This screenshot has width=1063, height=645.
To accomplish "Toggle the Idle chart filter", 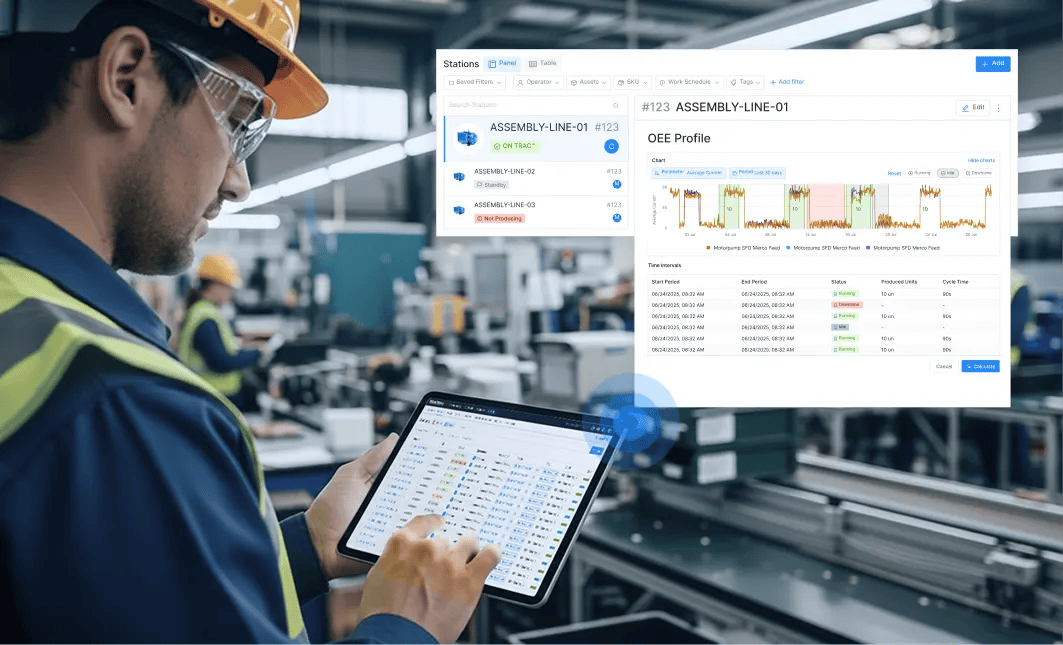I will point(947,173).
